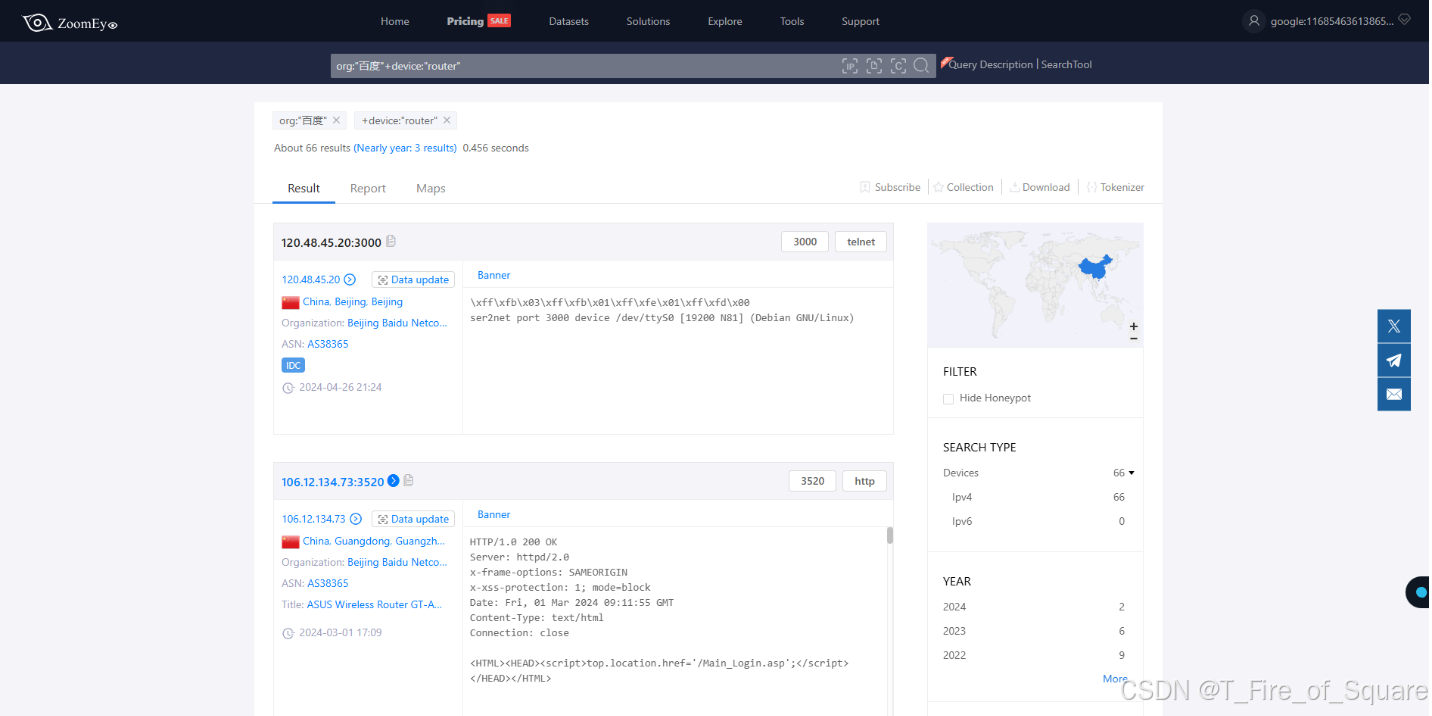Click the Subscribe bookmark icon
Screen dimensions: 1432x716
(865, 187)
